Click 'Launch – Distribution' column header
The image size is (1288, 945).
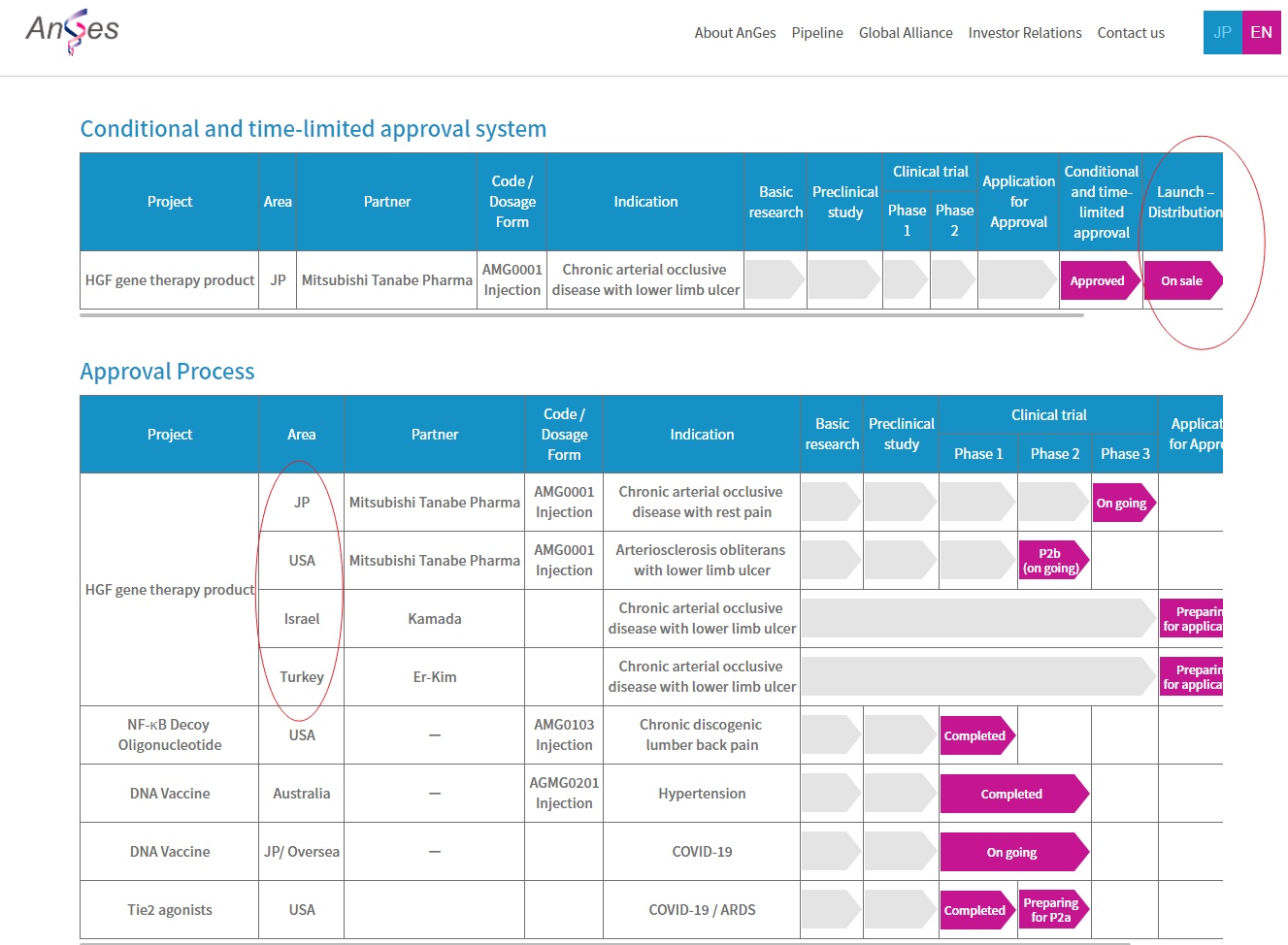point(1185,202)
